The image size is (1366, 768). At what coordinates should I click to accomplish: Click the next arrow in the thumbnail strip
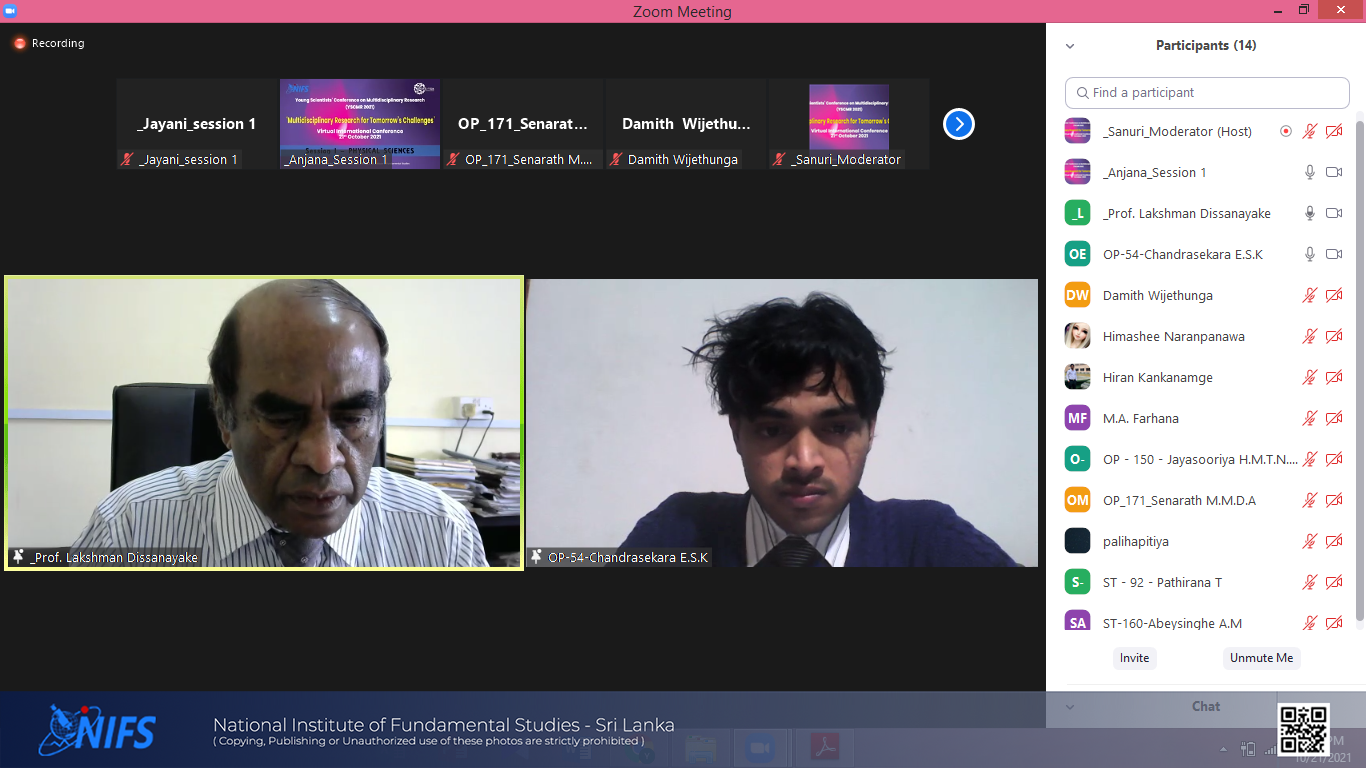(958, 124)
